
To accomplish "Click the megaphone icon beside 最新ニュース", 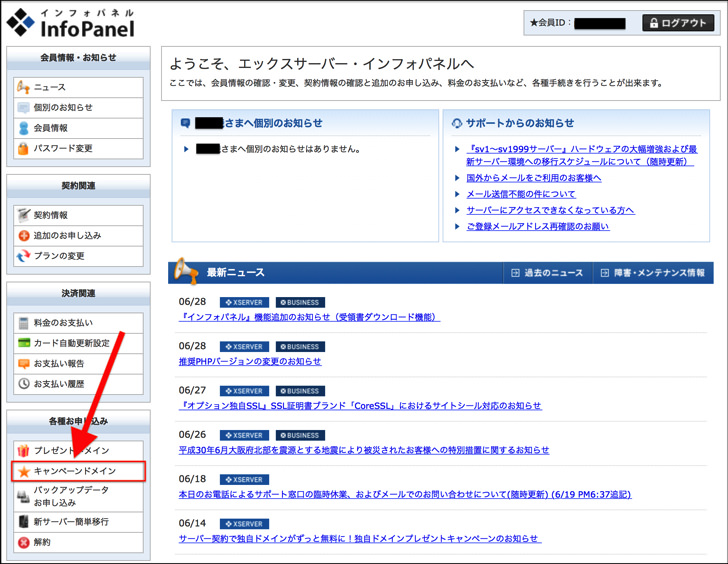I will (x=186, y=271).
